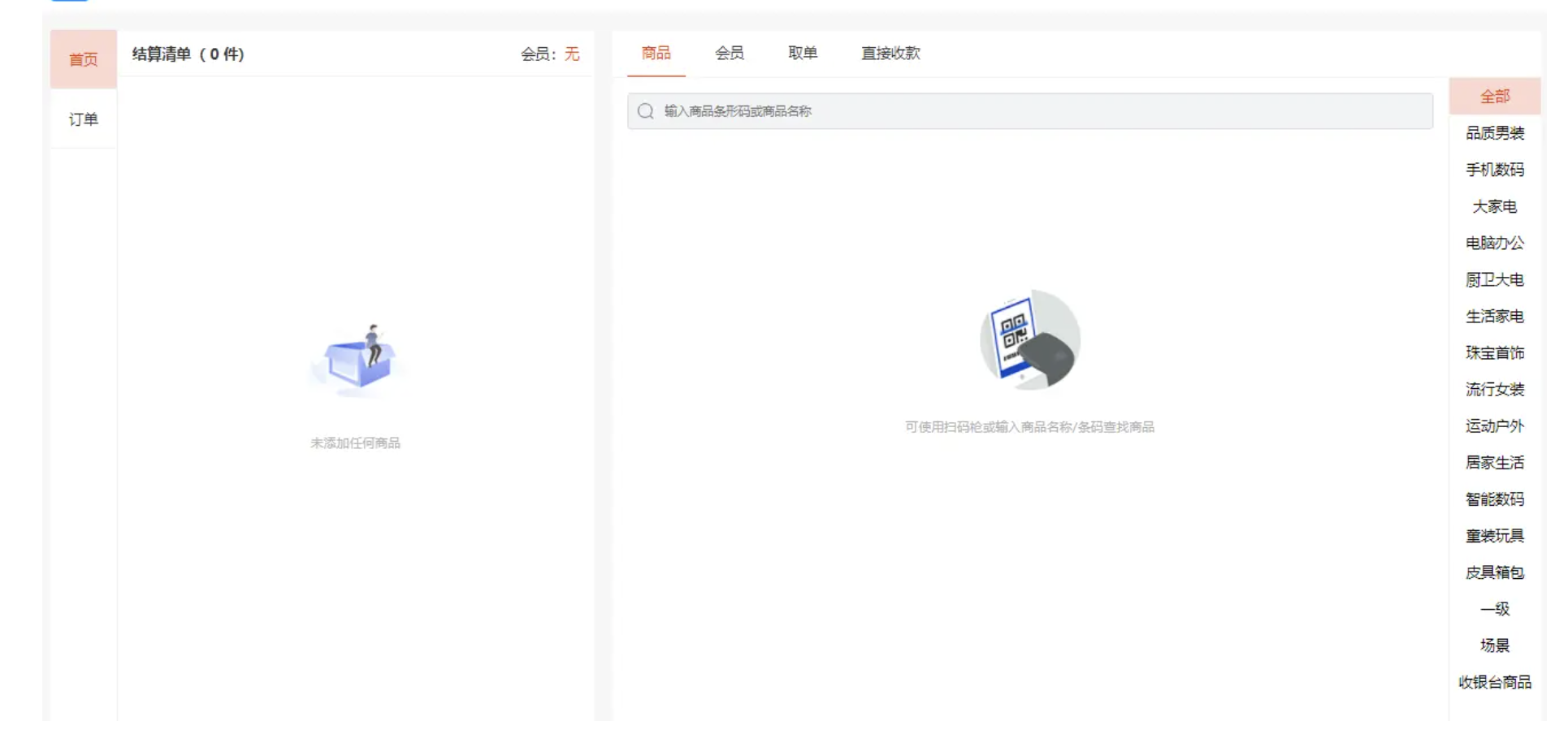
Task: Select the 品质男装 category
Action: click(1495, 133)
